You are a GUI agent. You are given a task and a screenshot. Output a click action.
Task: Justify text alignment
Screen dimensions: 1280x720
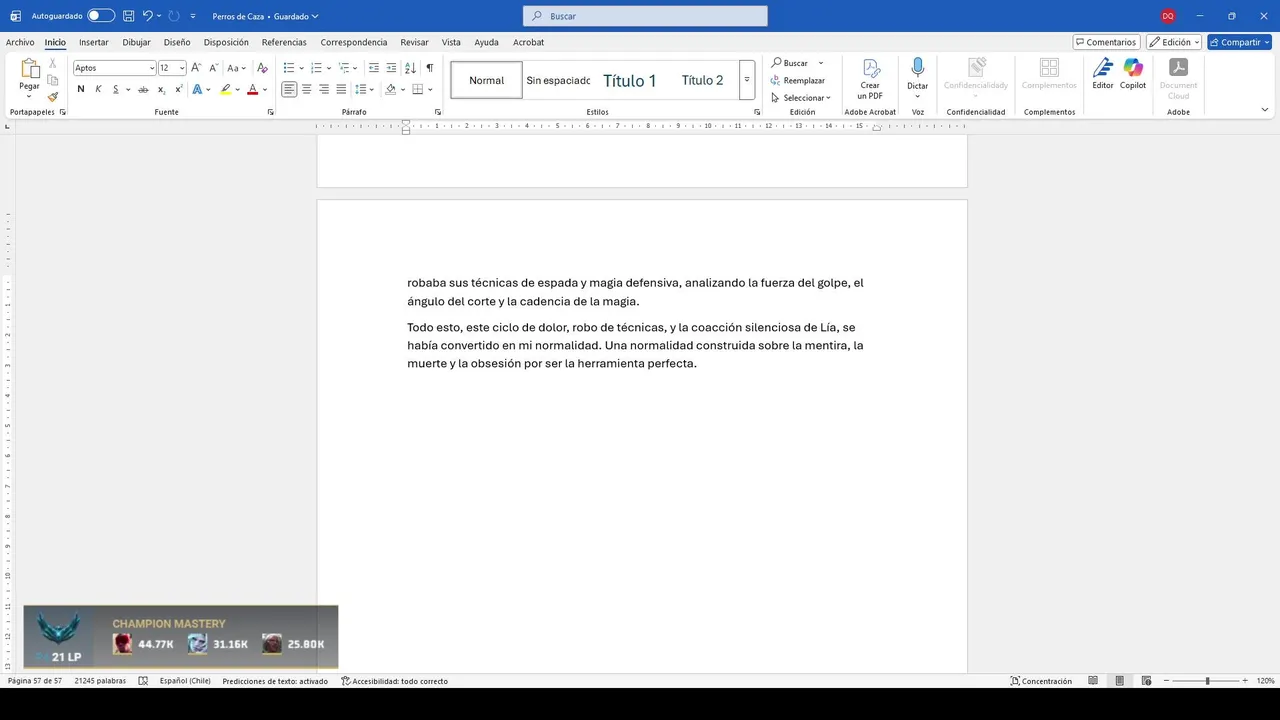pos(341,89)
